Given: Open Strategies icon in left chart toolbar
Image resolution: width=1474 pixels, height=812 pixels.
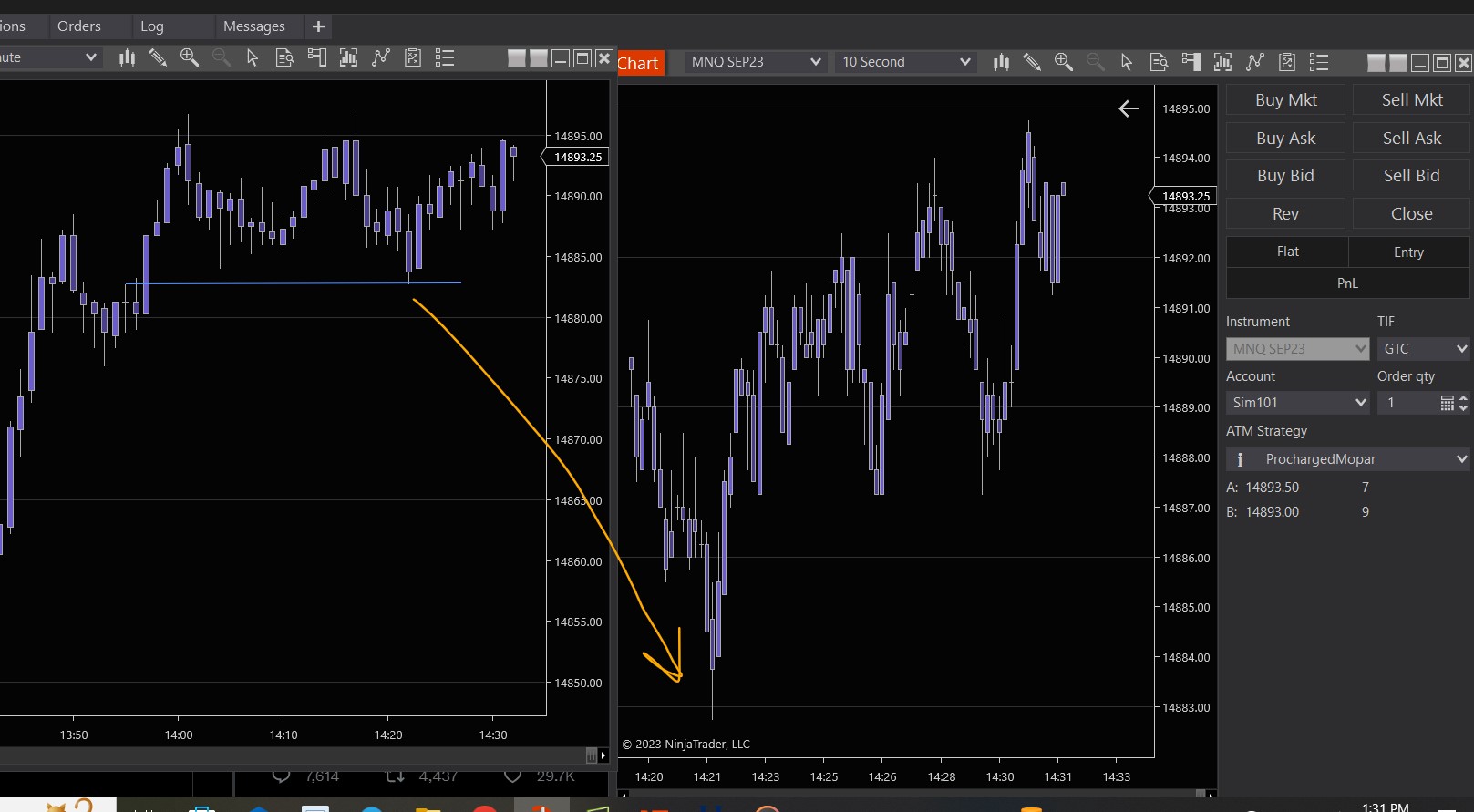Looking at the screenshot, I should point(413,58).
